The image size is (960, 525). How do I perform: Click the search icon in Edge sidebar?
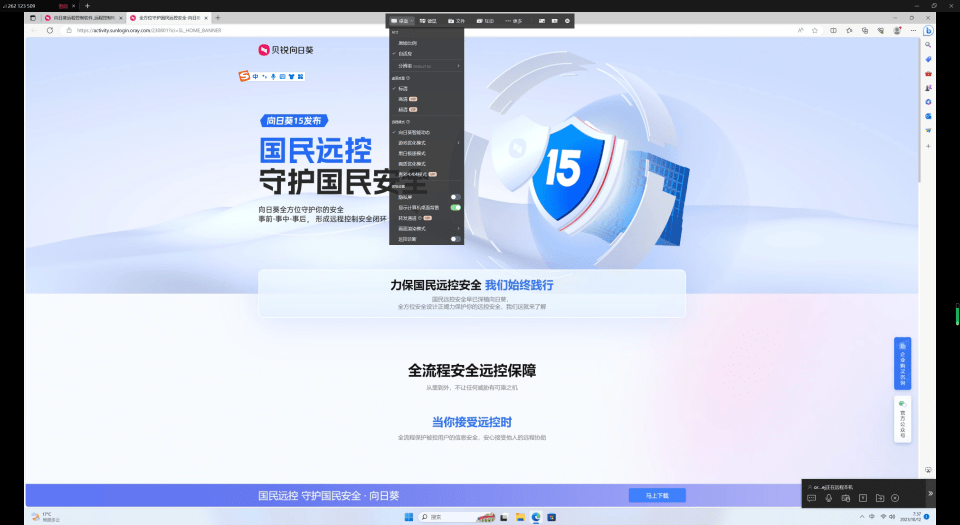(928, 45)
